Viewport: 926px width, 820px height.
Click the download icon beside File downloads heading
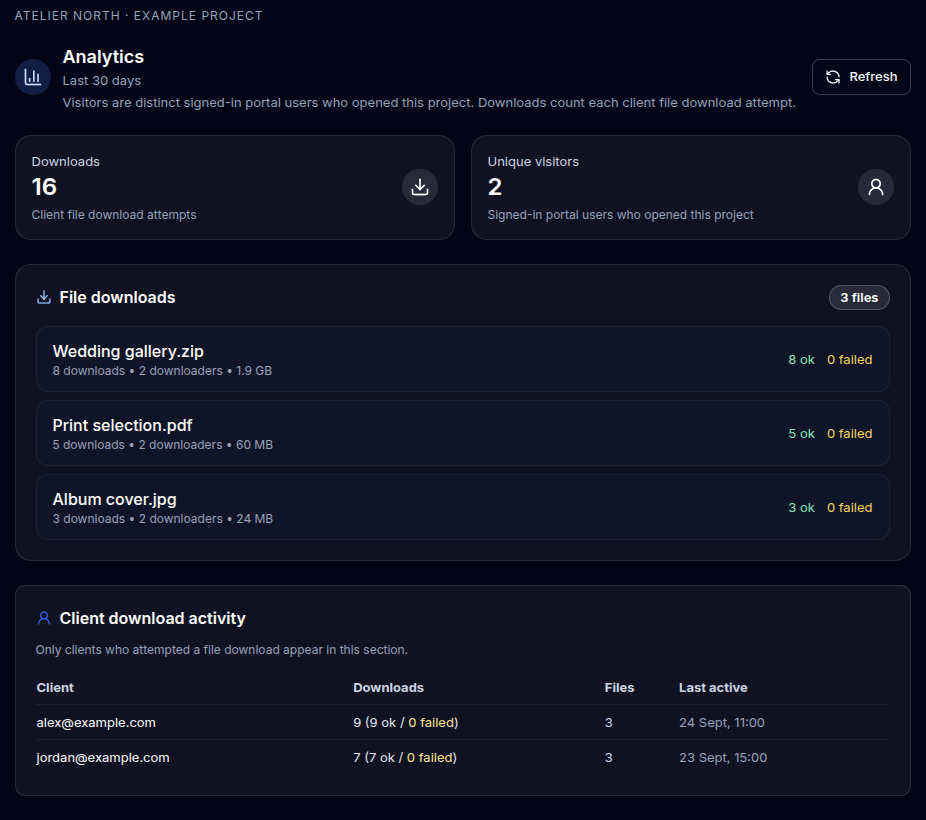44,297
